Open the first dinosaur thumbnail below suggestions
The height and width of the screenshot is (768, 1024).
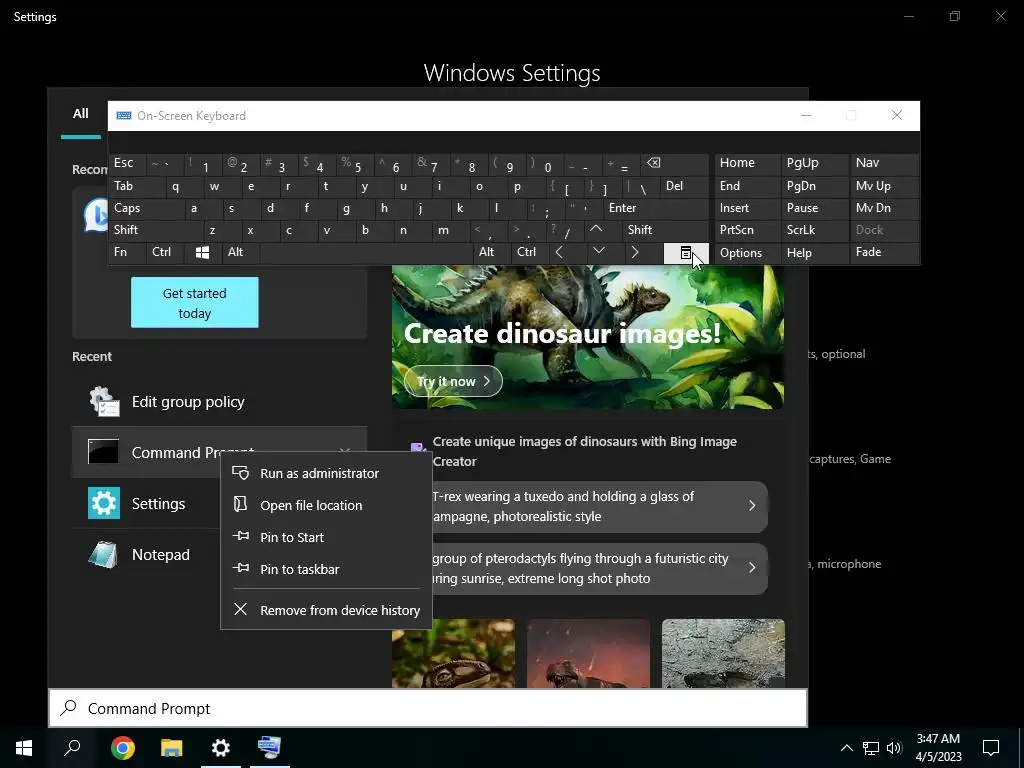(453, 653)
